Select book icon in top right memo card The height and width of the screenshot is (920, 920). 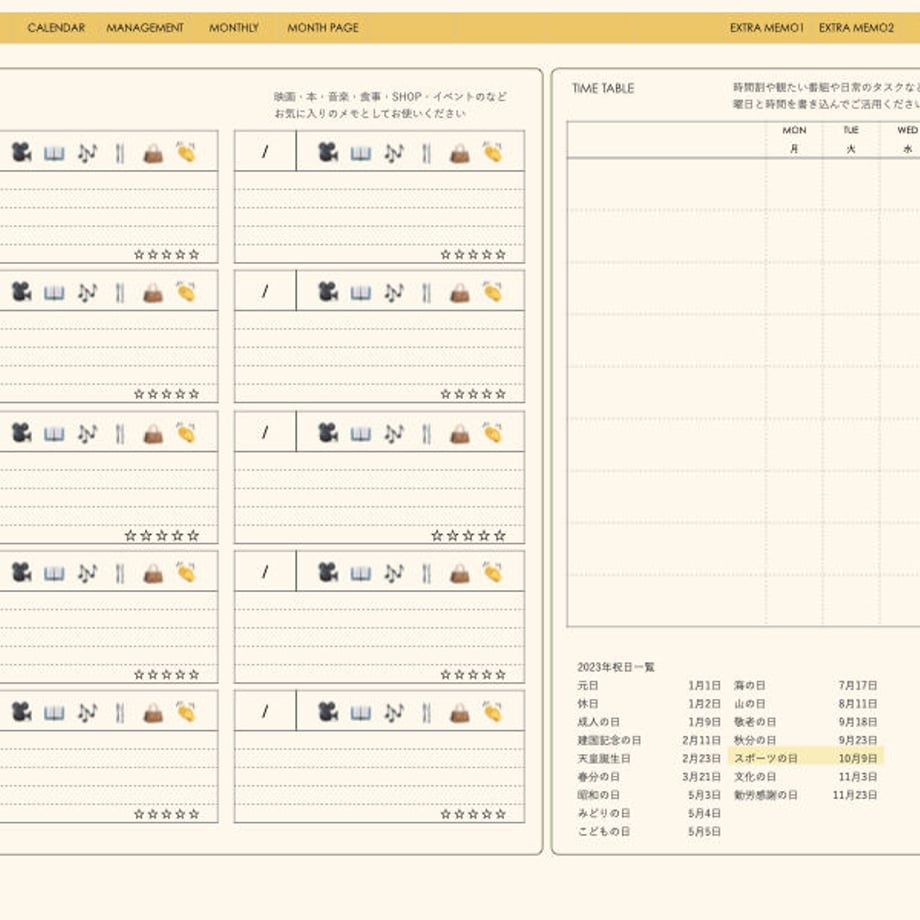pyautogui.click(x=361, y=154)
